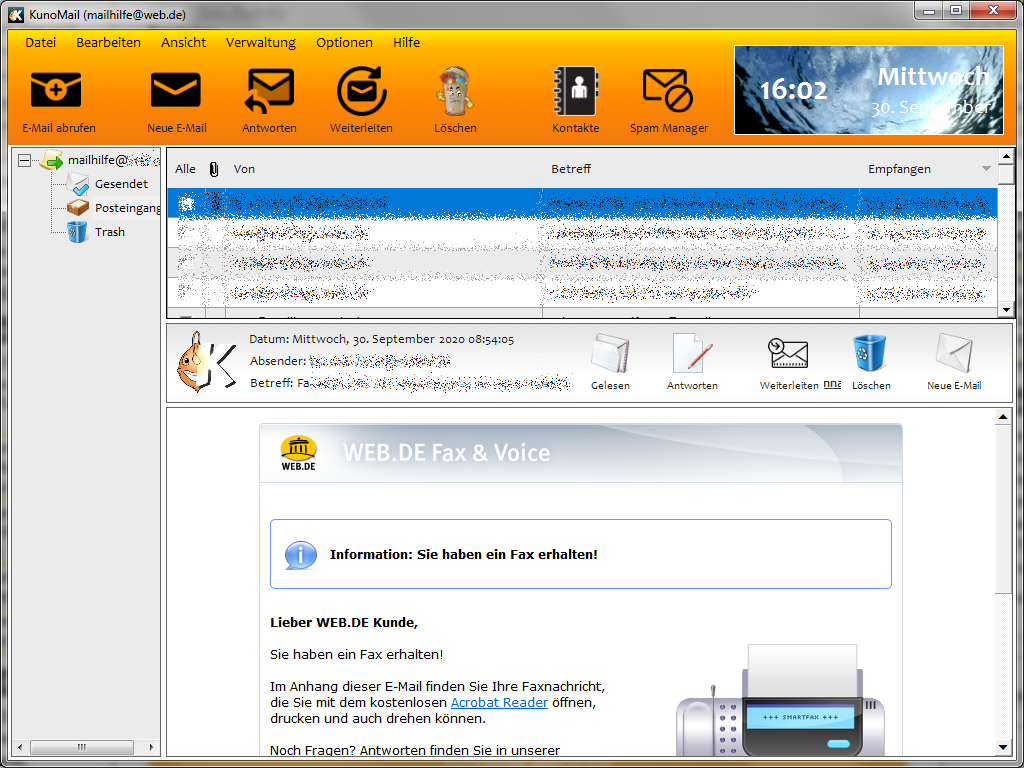This screenshot has width=1024, height=768.
Task: Forward message using top Weiterleiten icon
Action: point(361,92)
